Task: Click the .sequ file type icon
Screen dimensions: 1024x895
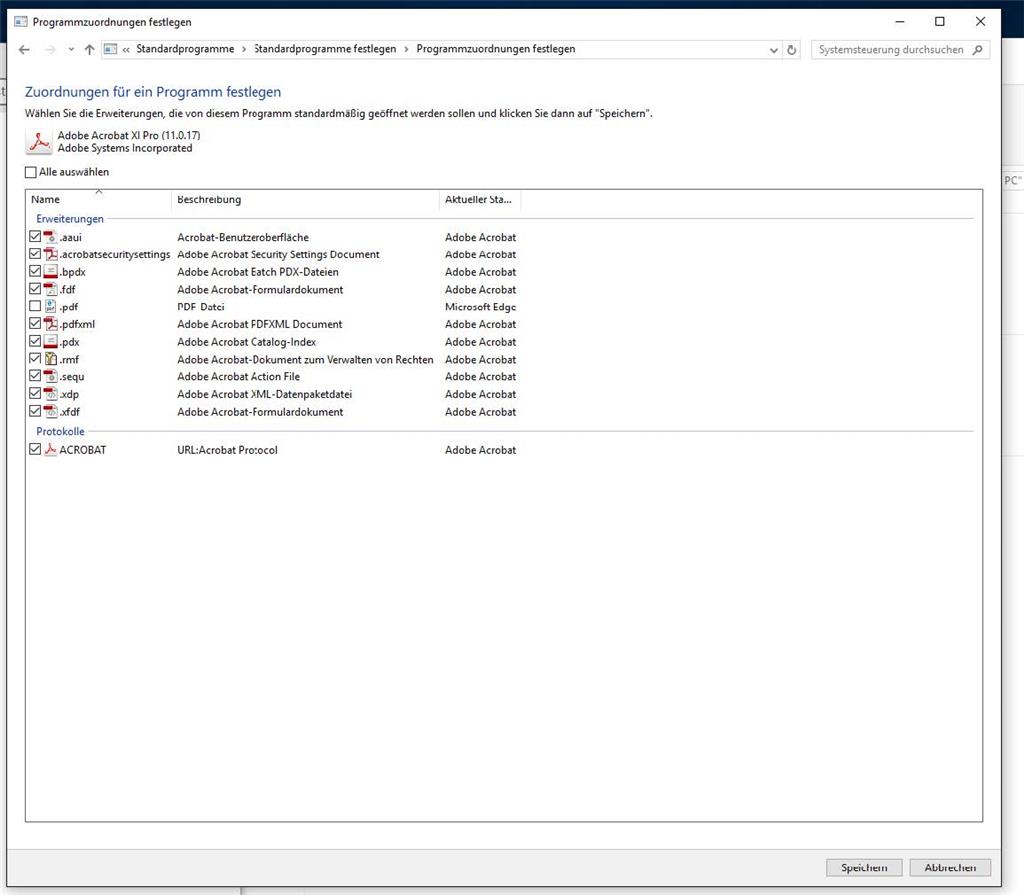Action: pos(50,376)
